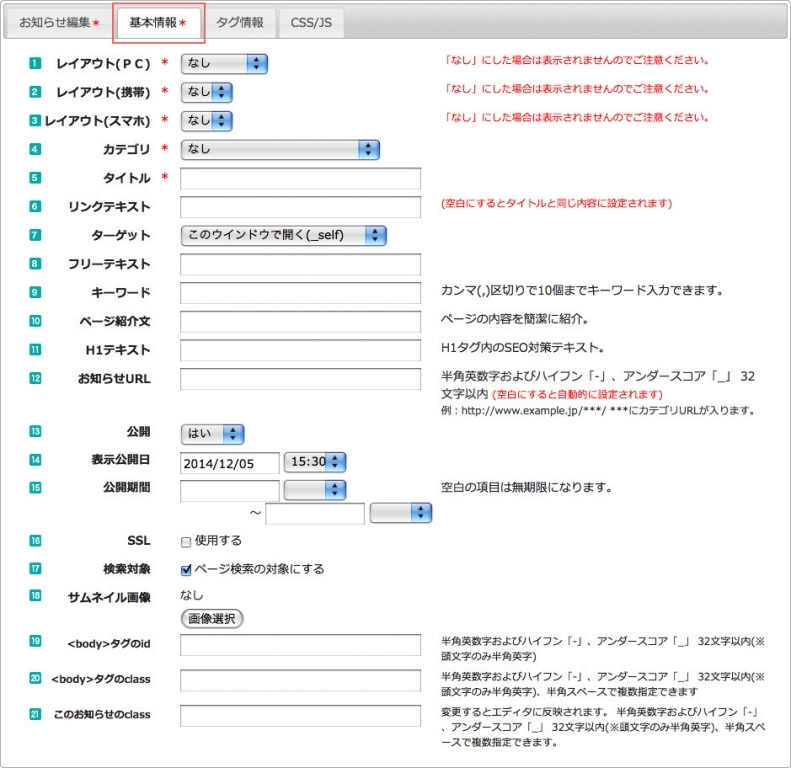Open the 公開期間 end time dropdown after ～
Screen dimensions: 791x768
click(x=401, y=513)
